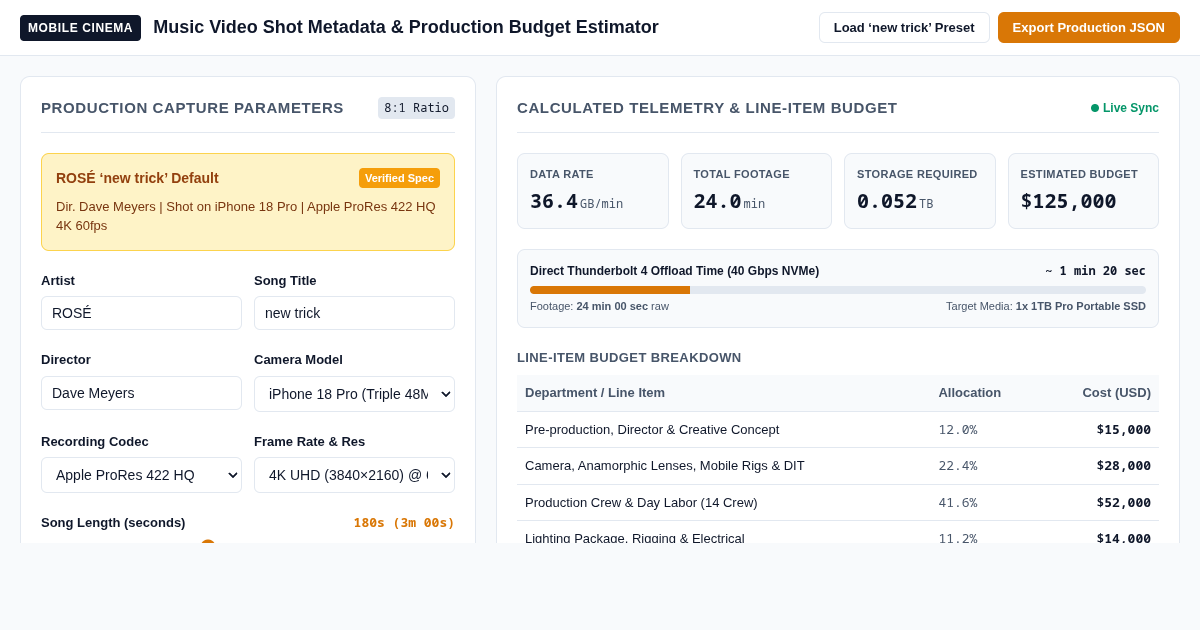
Task: Click the Song Length slider handle
Action: point(208,542)
